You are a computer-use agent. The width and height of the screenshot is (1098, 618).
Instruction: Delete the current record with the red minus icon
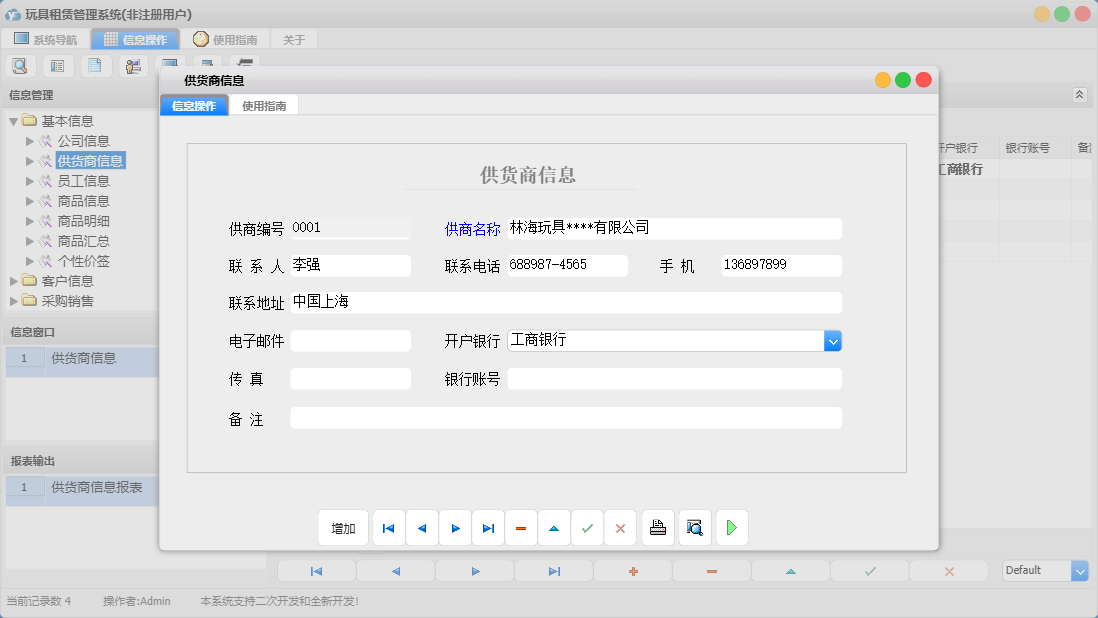[x=521, y=527]
